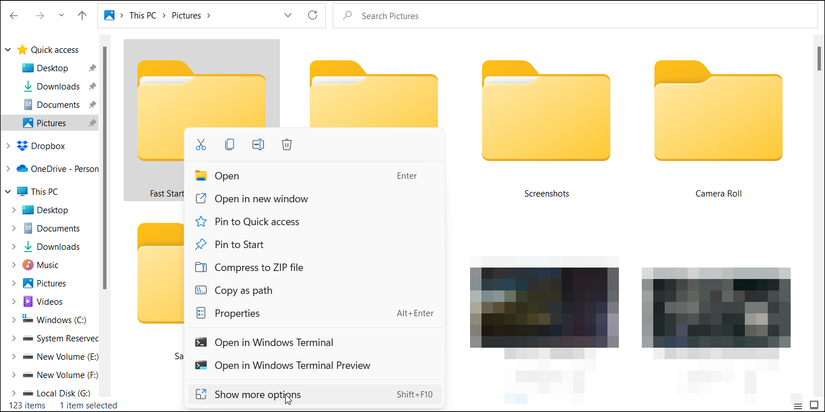Click the Cut scissors icon
Image resolution: width=825 pixels, height=412 pixels.
(x=200, y=144)
